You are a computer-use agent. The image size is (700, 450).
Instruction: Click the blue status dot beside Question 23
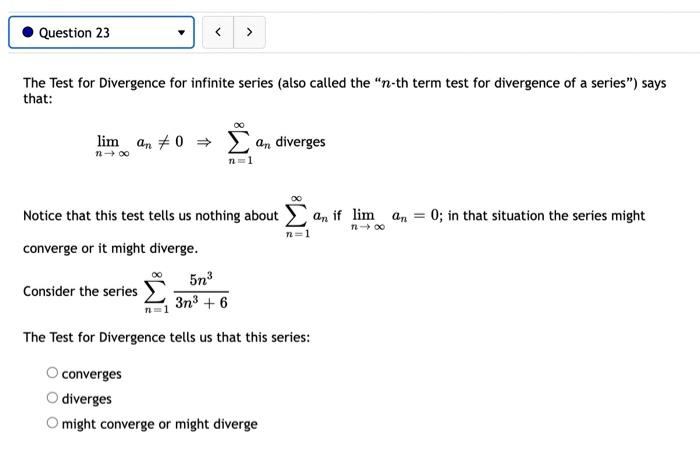pyautogui.click(x=28, y=32)
